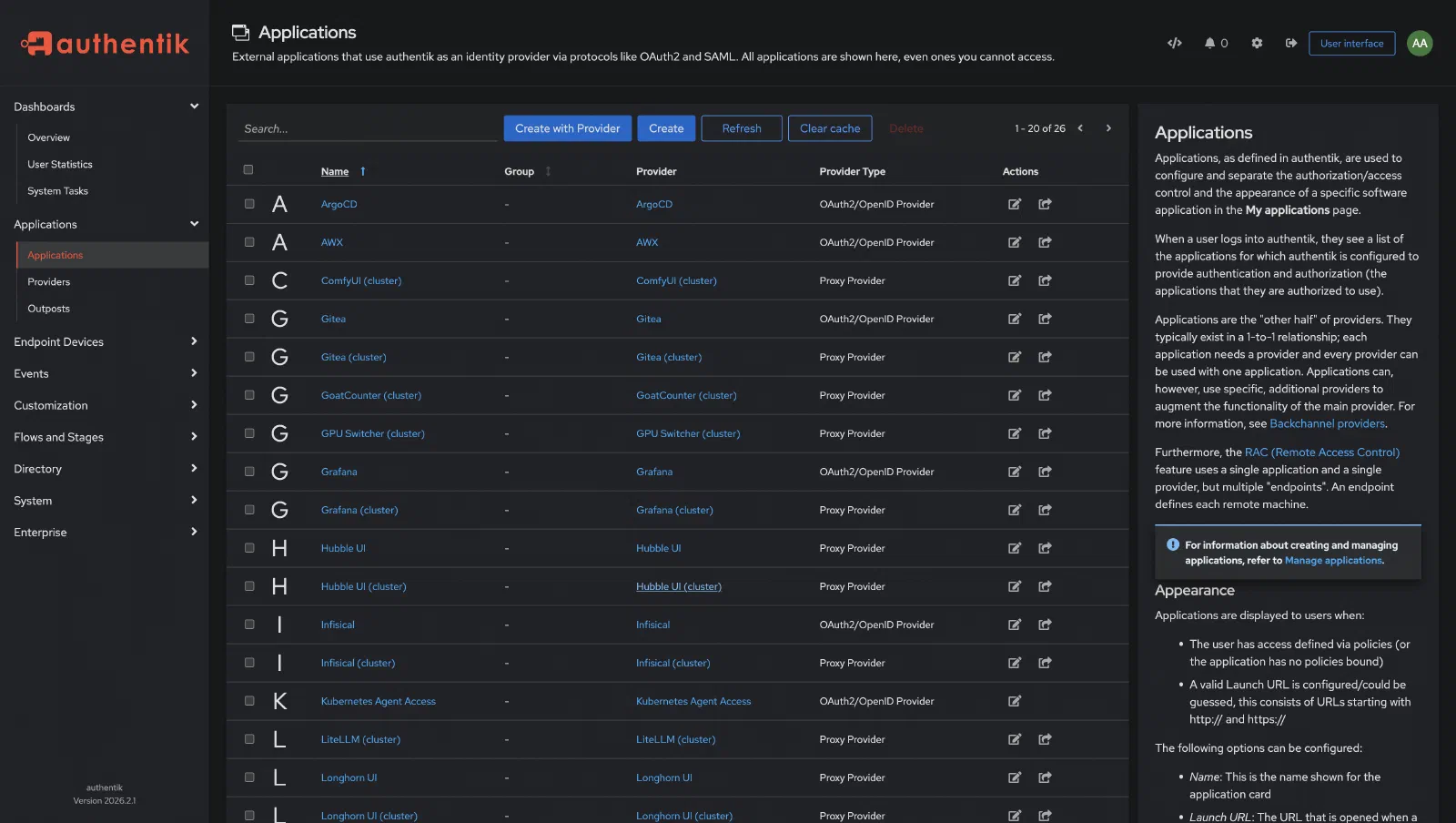Image resolution: width=1456 pixels, height=823 pixels.
Task: Open the User Statistics page
Action: click(x=60, y=164)
